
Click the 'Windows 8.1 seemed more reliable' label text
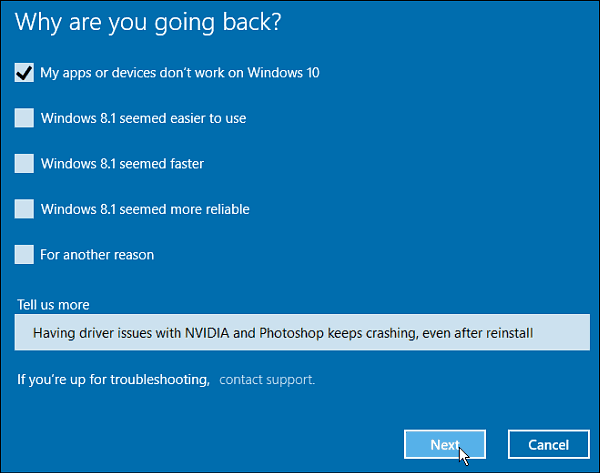pos(145,209)
